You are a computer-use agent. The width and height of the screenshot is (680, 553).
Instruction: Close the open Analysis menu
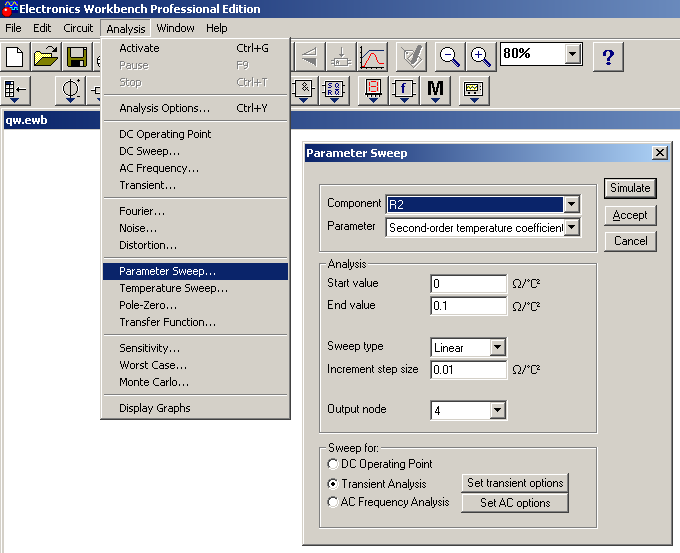(x=126, y=29)
